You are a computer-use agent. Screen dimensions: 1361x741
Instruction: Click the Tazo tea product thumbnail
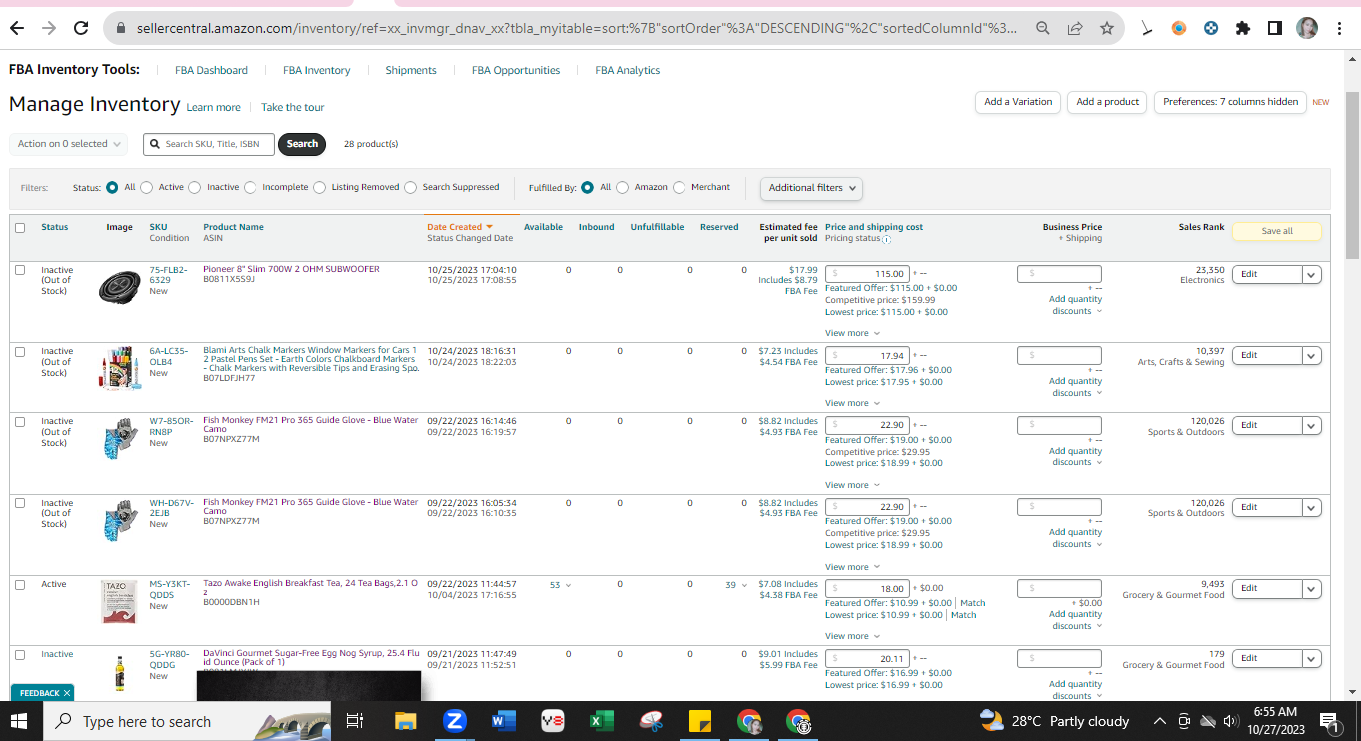[x=119, y=602]
